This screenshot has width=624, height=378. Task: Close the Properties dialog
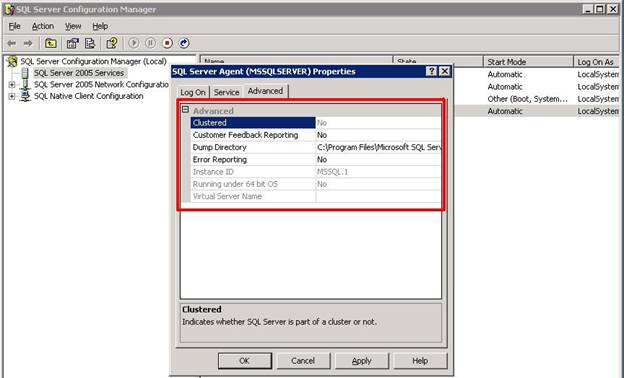445,71
